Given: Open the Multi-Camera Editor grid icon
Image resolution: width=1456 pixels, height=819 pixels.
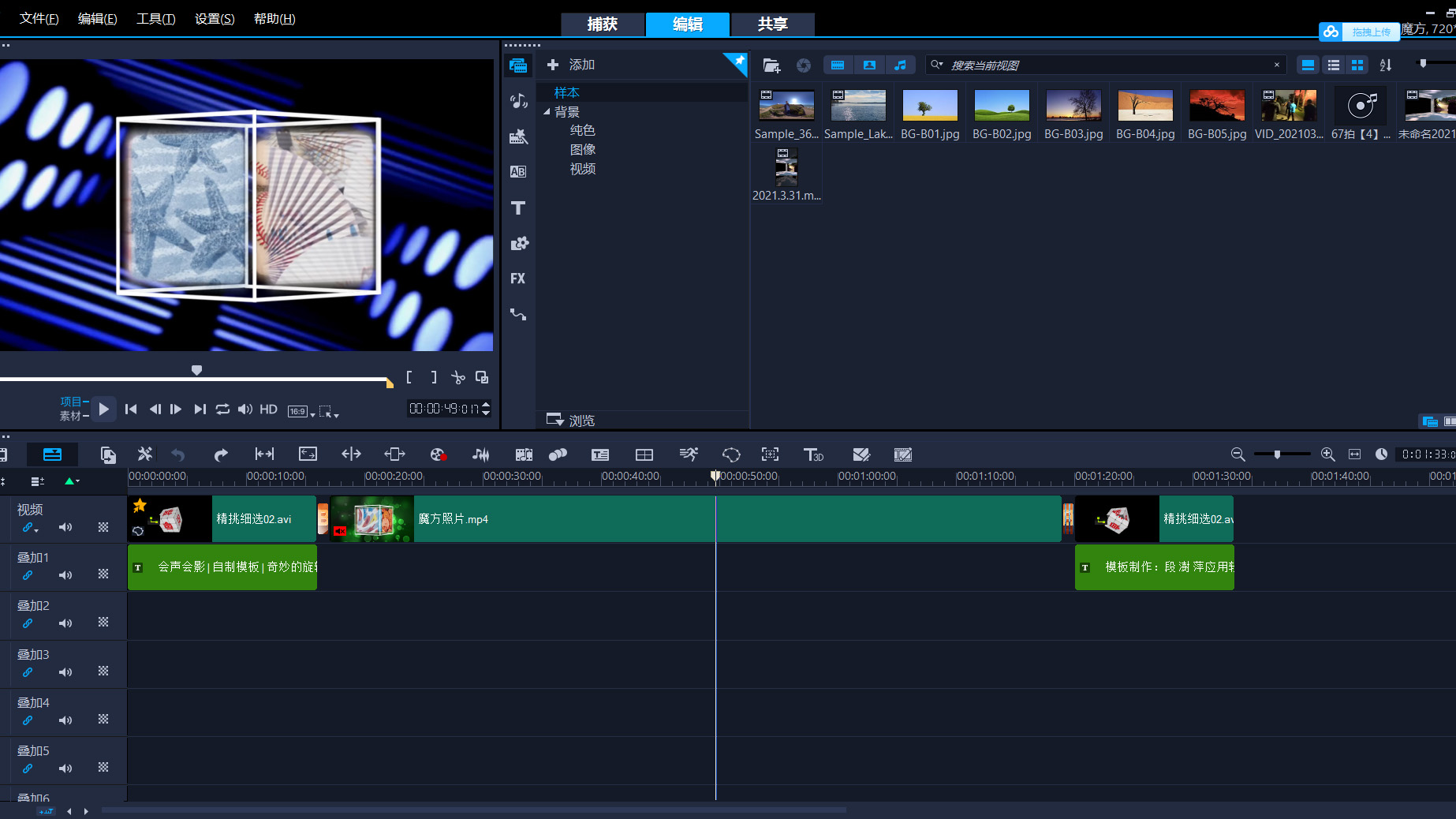Looking at the screenshot, I should [644, 454].
